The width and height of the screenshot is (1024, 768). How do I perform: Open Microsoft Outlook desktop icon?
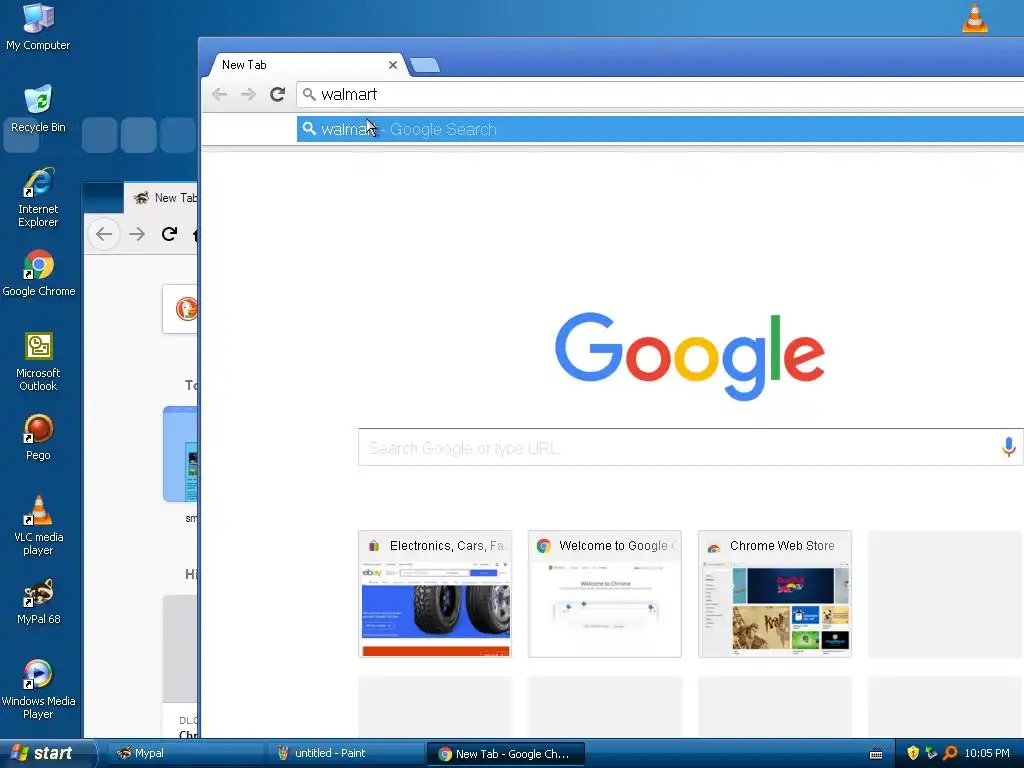38,361
